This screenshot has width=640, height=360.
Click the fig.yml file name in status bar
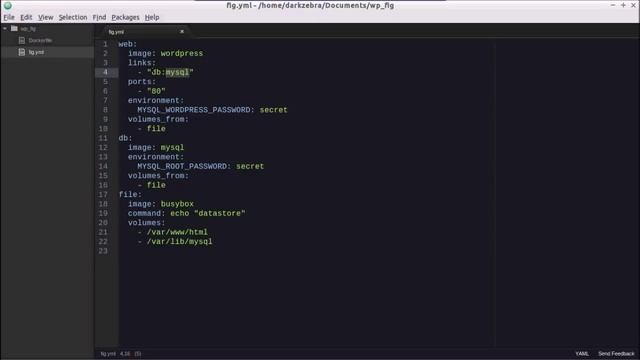click(x=108, y=354)
